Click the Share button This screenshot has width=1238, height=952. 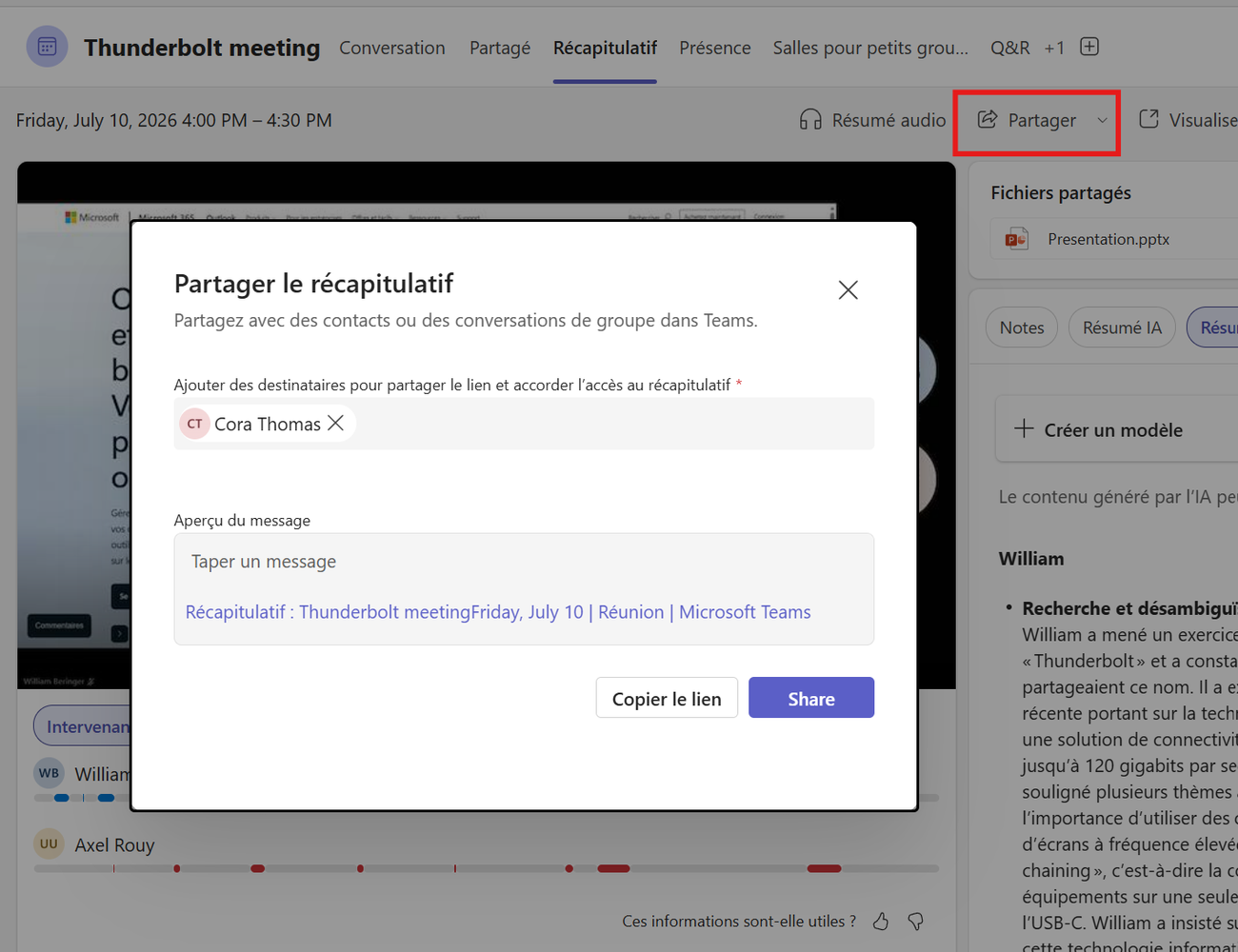pyautogui.click(x=811, y=698)
